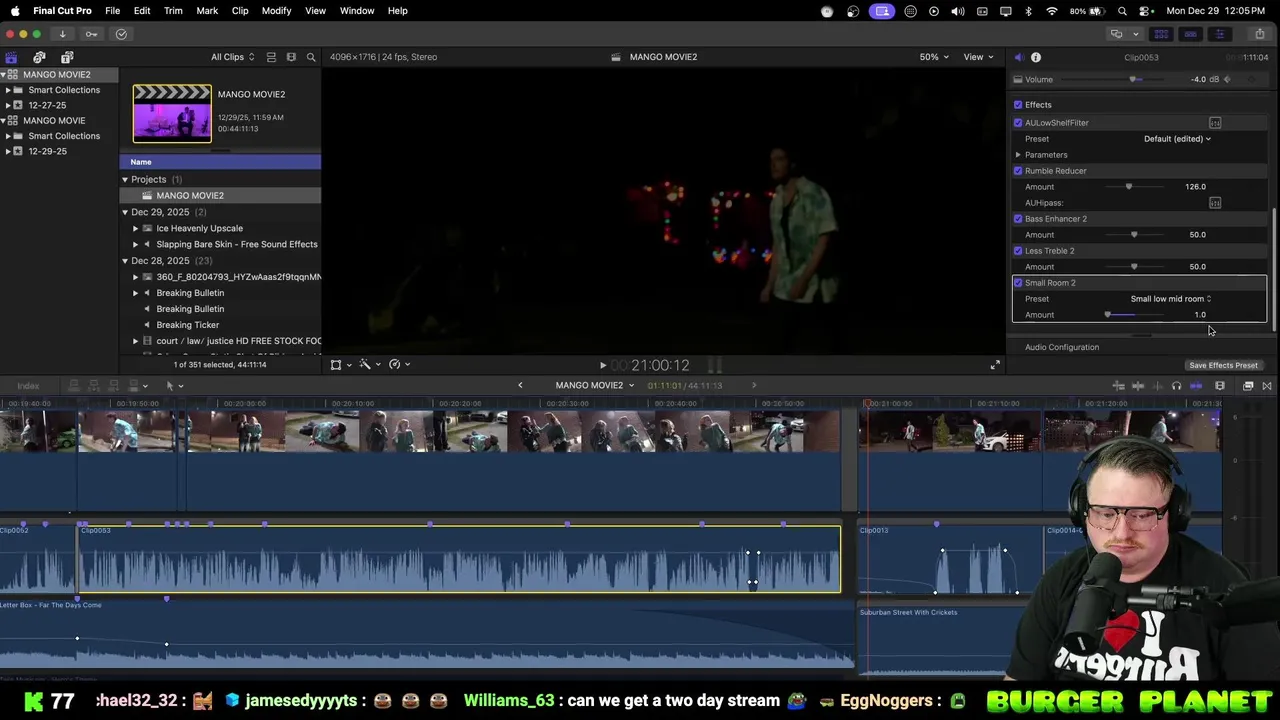Click the Import Media down-arrow toolbar icon
The height and width of the screenshot is (720, 1280).
(x=62, y=34)
